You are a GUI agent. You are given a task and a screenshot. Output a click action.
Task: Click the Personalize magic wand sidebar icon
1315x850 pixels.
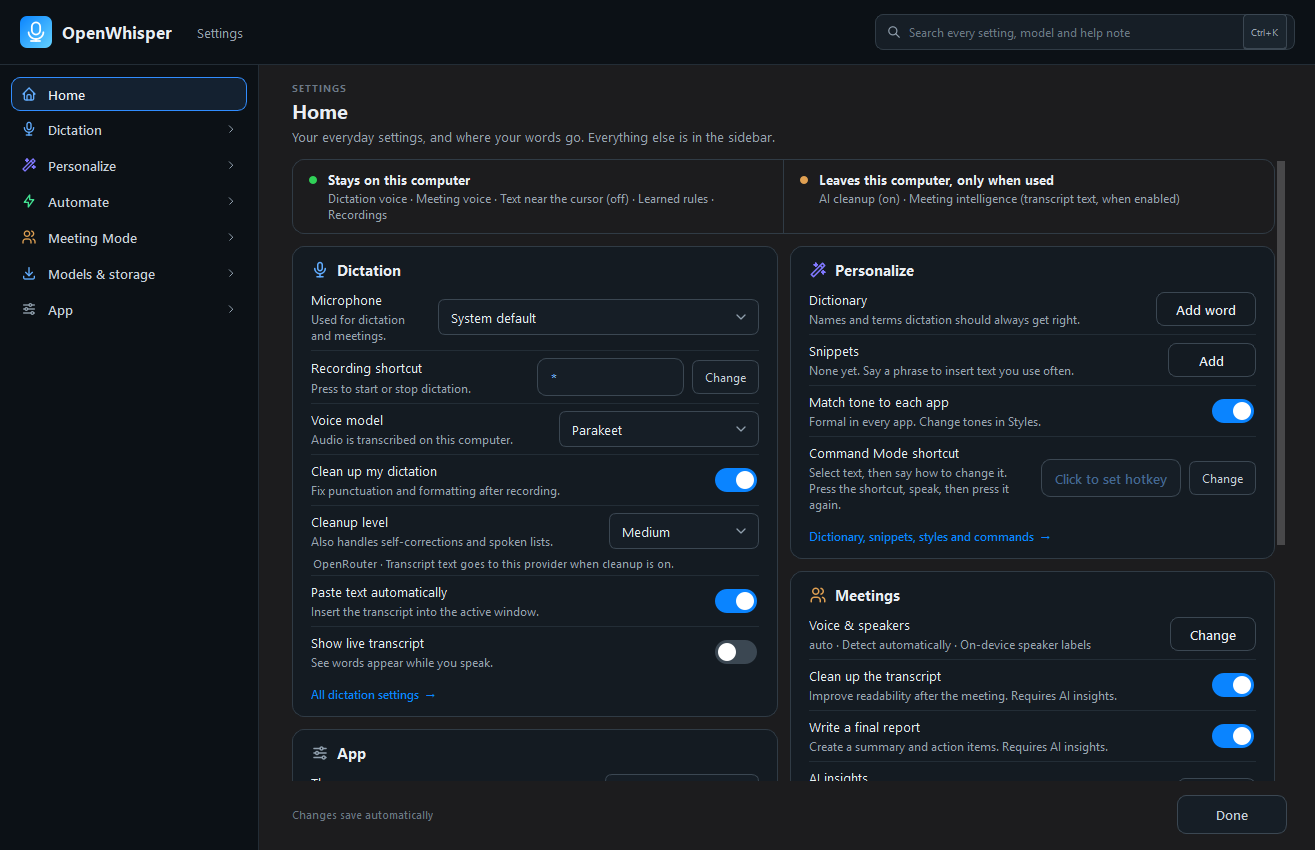(x=29, y=166)
